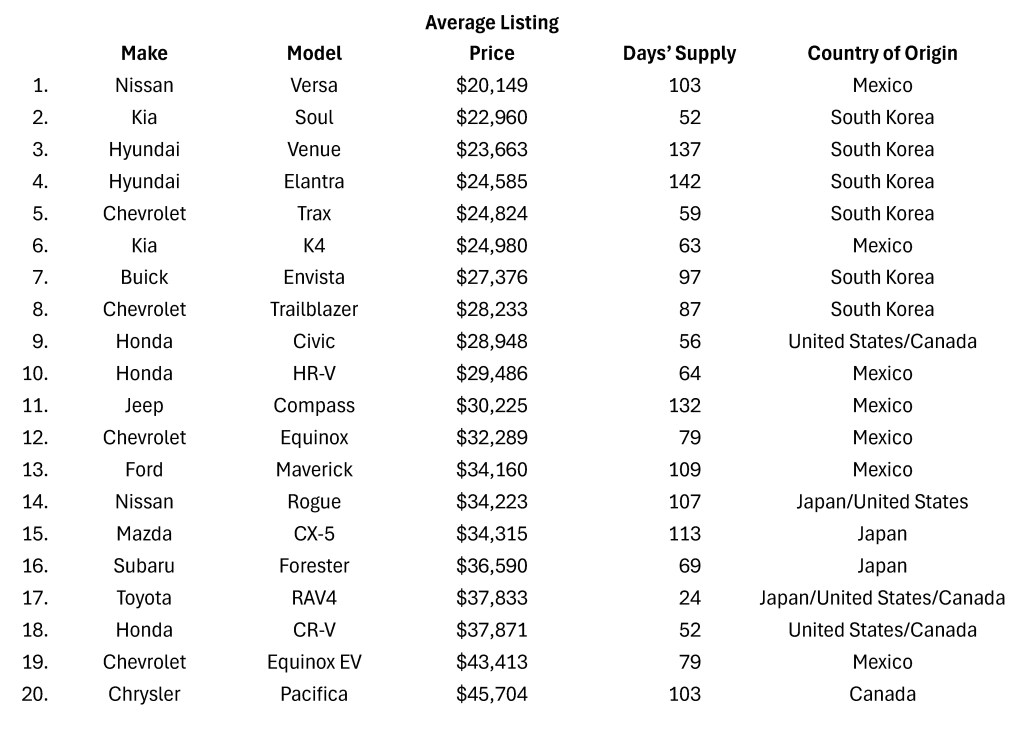Click the Mazda CX-5 model cell

314,533
